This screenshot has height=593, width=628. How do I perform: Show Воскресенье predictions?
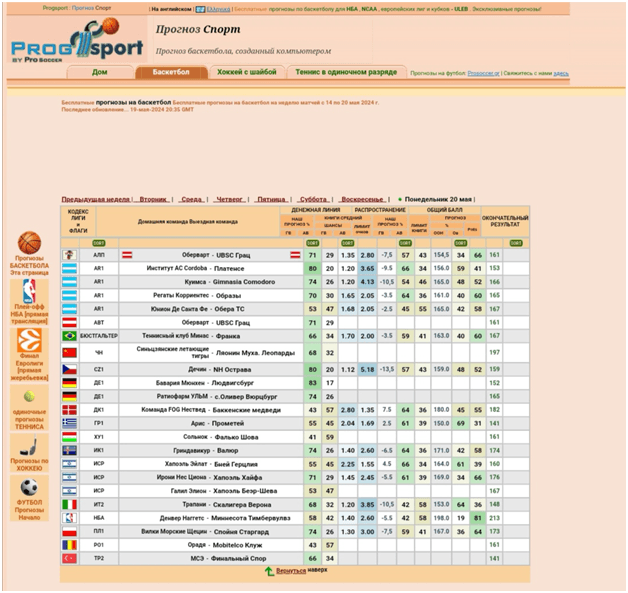(362, 199)
